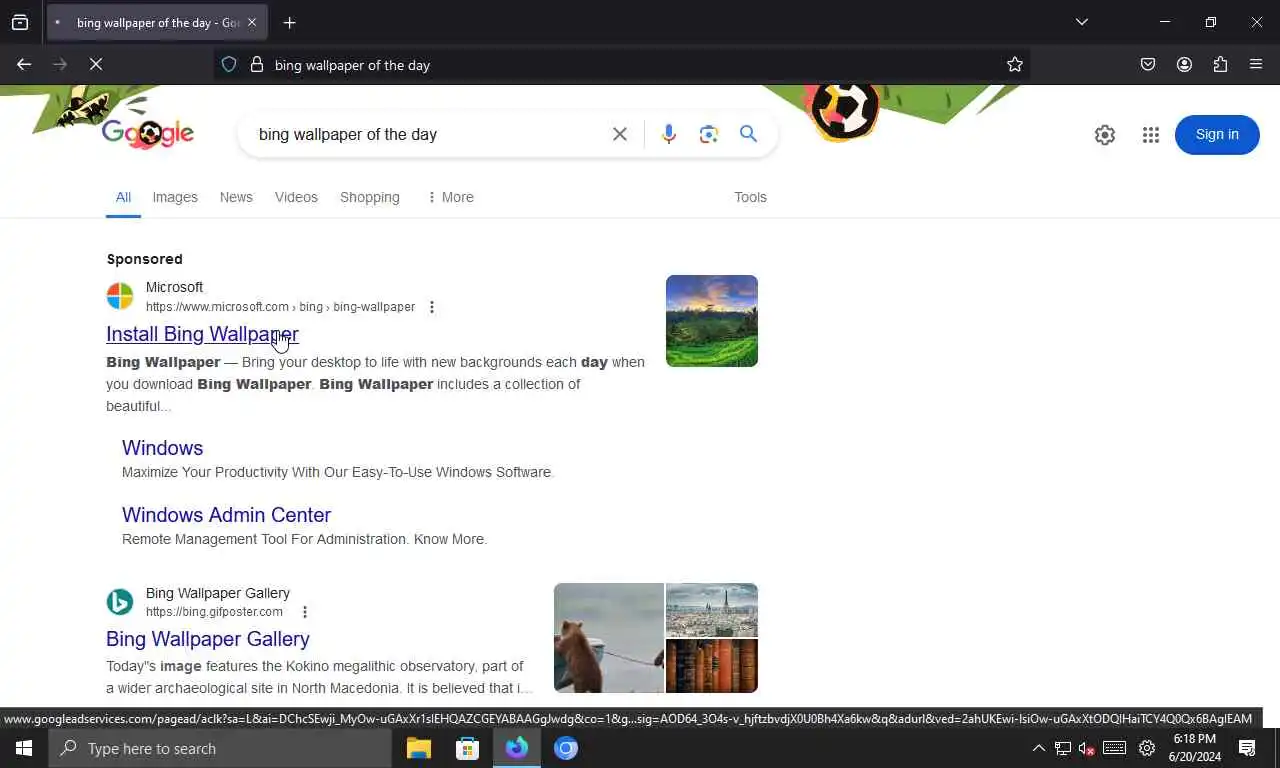1280x768 pixels.
Task: Open Google quick settings gear
Action: [x=1105, y=135]
